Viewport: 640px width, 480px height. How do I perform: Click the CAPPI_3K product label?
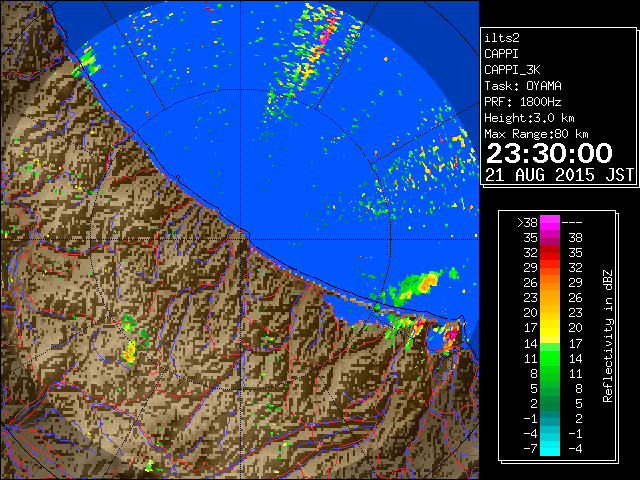point(512,70)
